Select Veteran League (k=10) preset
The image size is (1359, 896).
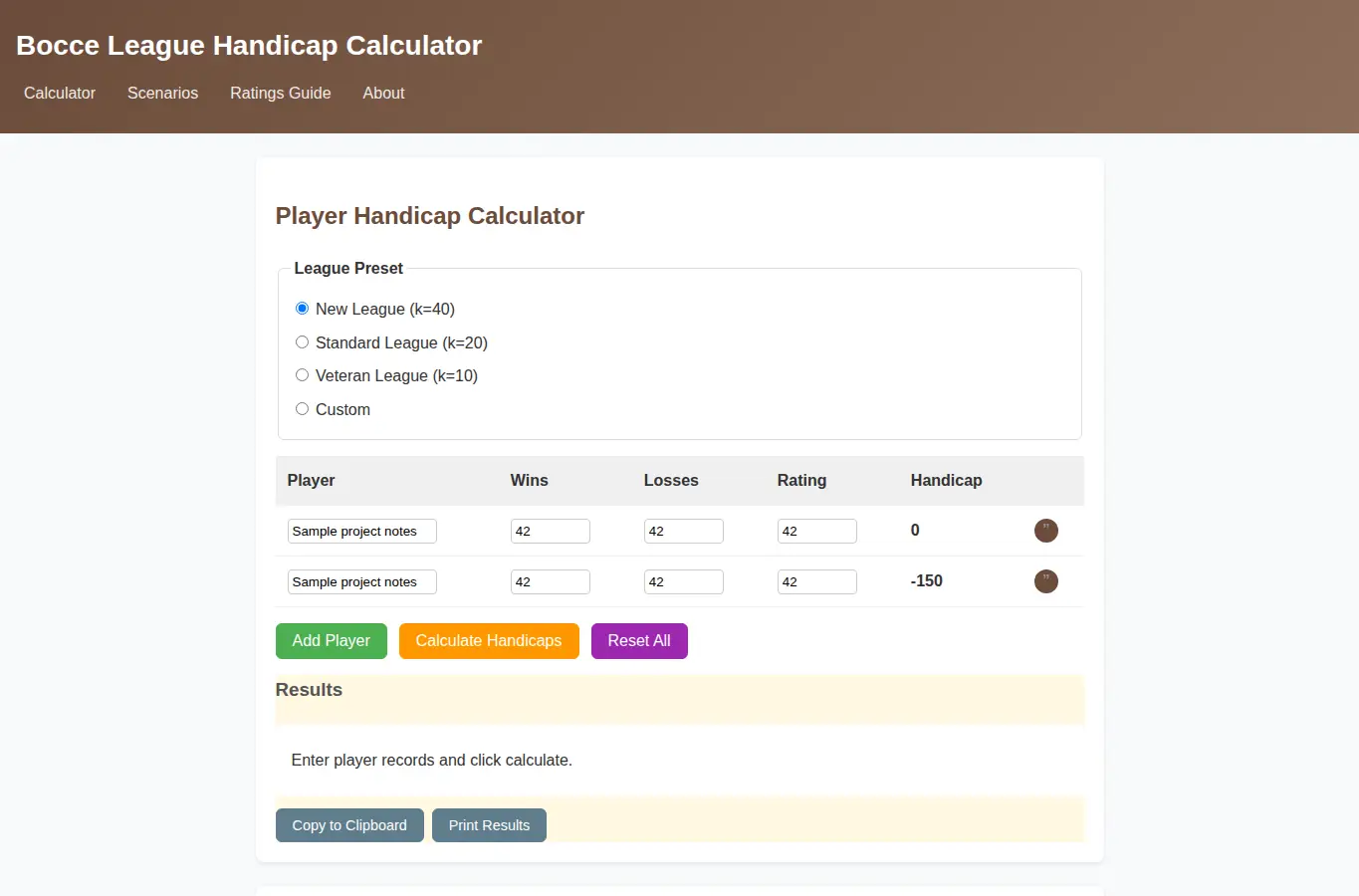pyautogui.click(x=302, y=375)
